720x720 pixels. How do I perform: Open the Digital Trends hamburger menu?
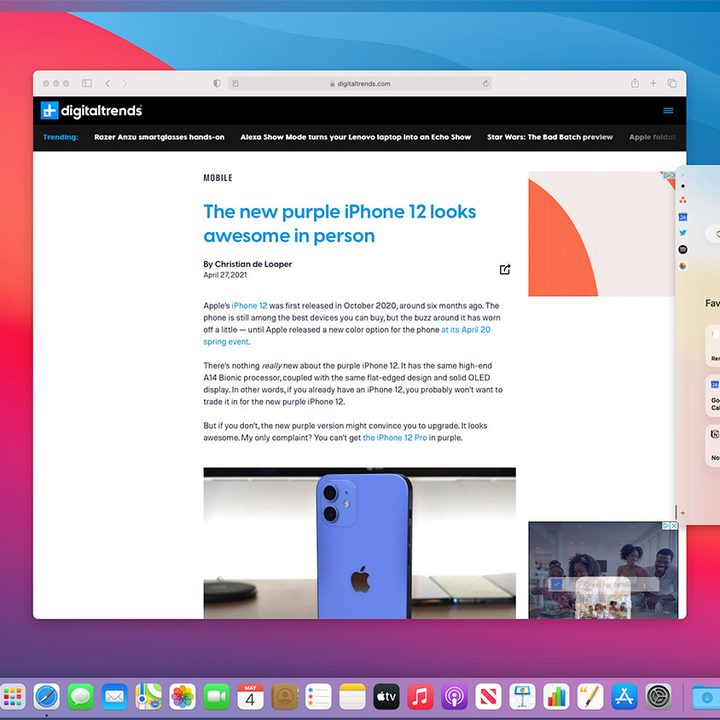coord(668,111)
